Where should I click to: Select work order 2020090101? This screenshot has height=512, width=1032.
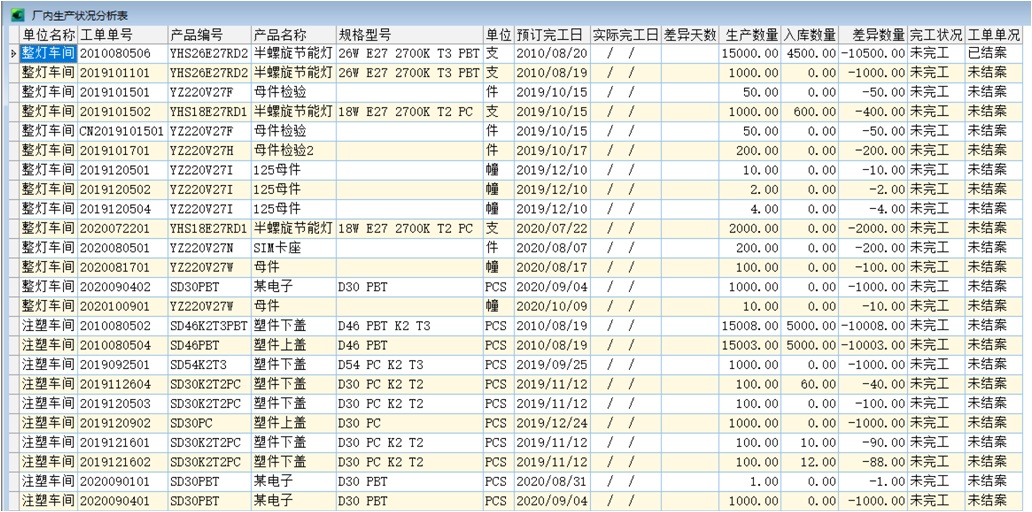click(123, 481)
